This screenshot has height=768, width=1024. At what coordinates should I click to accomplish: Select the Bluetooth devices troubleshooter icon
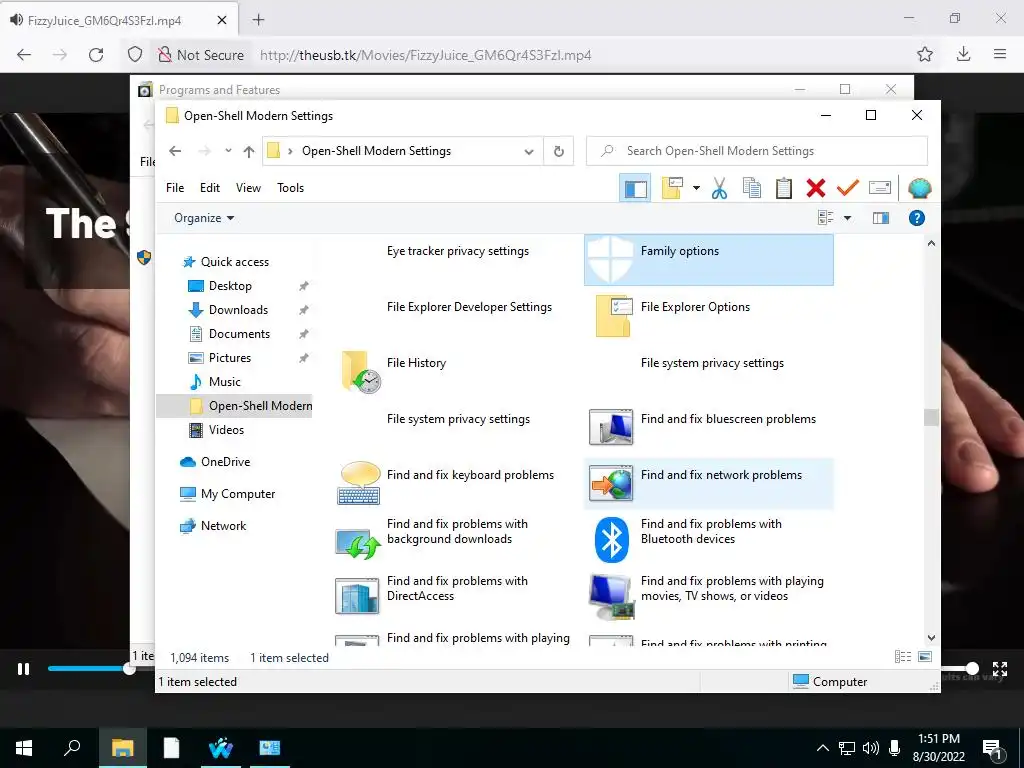coord(612,540)
